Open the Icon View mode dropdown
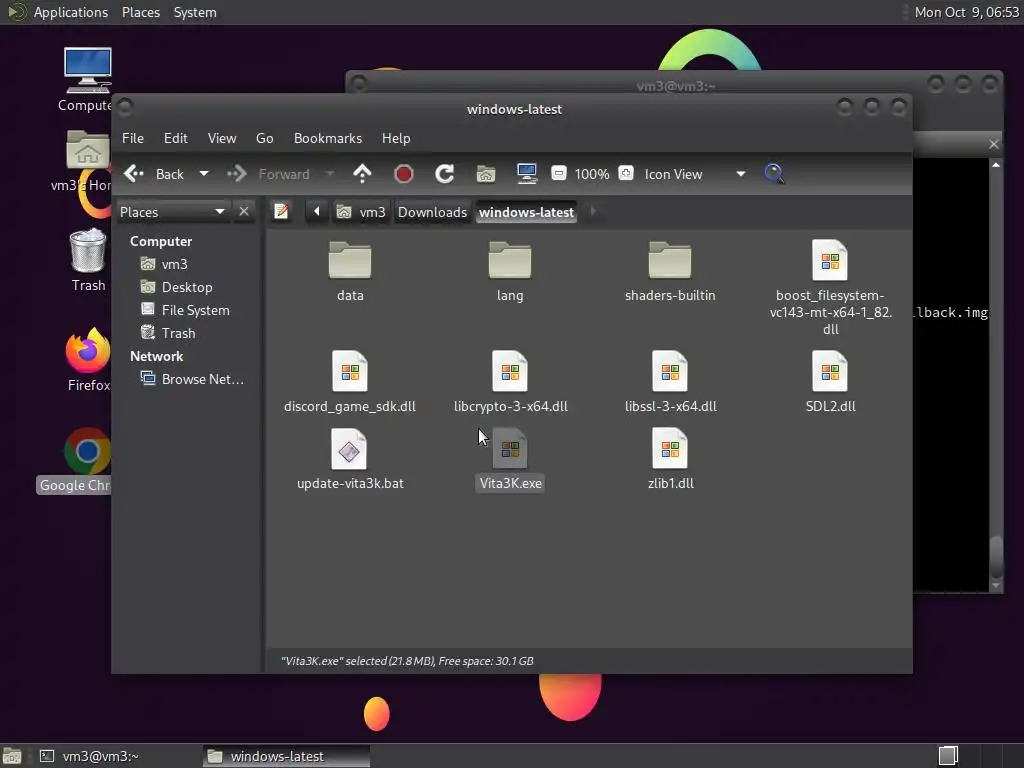The image size is (1024, 768). [x=695, y=174]
